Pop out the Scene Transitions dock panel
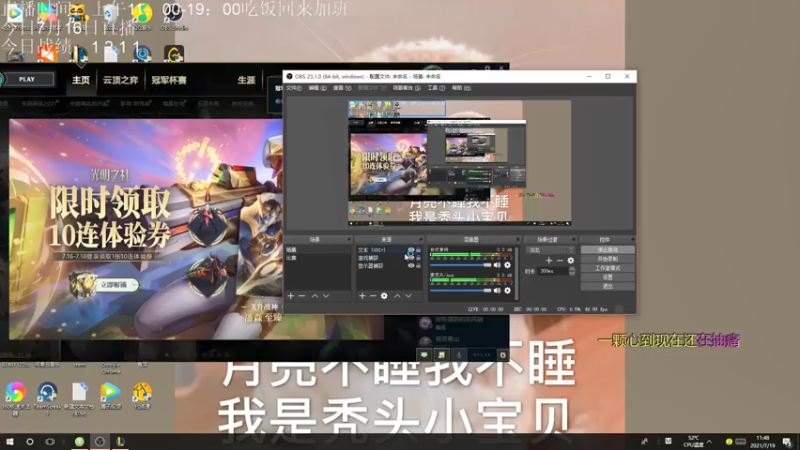 coord(573,239)
